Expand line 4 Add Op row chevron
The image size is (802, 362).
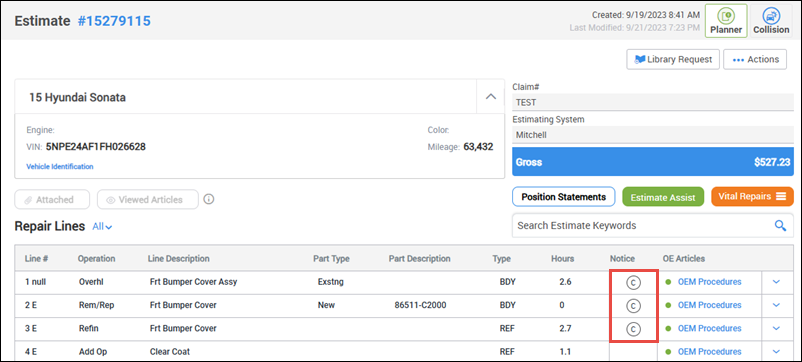tap(776, 352)
